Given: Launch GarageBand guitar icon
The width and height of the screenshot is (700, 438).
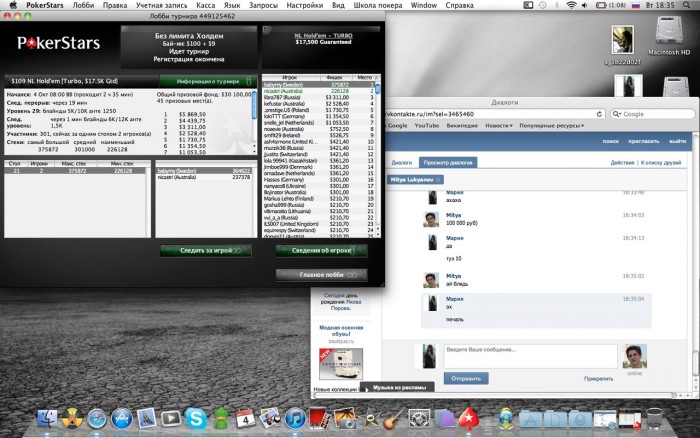Looking at the screenshot, I should click(x=394, y=418).
